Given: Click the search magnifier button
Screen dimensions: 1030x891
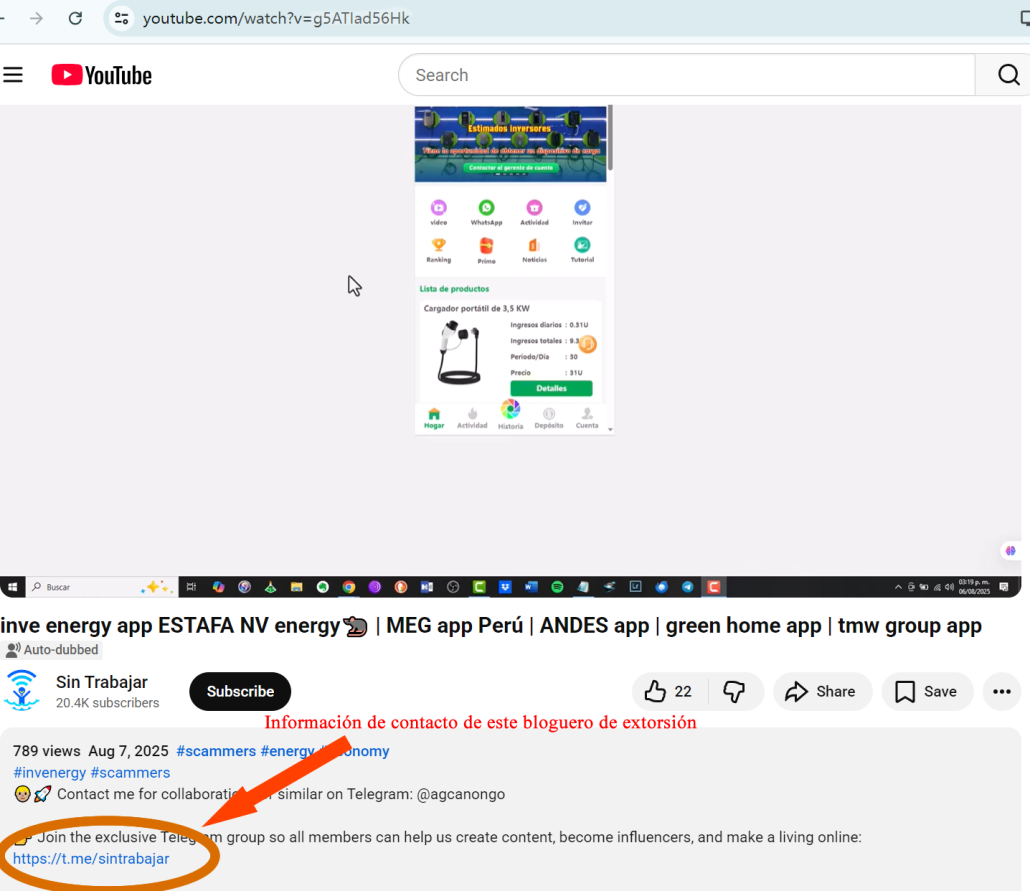Looking at the screenshot, I should pos(1007,75).
